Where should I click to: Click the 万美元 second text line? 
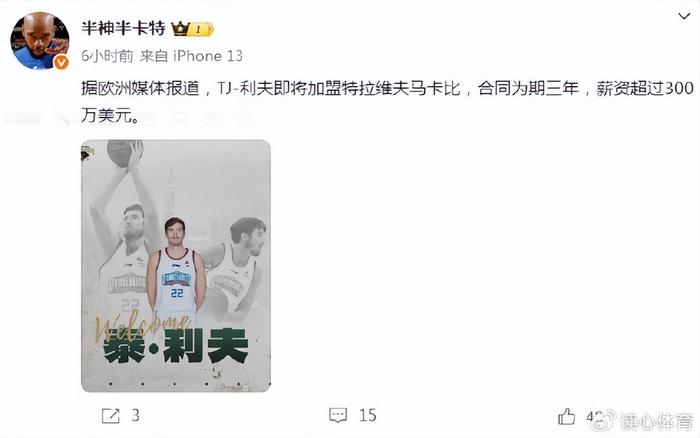point(110,116)
